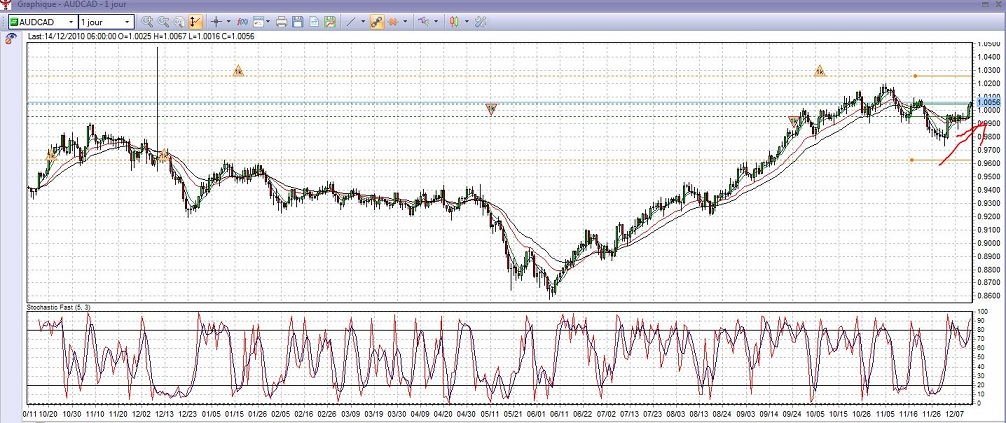Click the orange 1k alert marker on left
The height and width of the screenshot is (423, 1006).
[x=238, y=71]
